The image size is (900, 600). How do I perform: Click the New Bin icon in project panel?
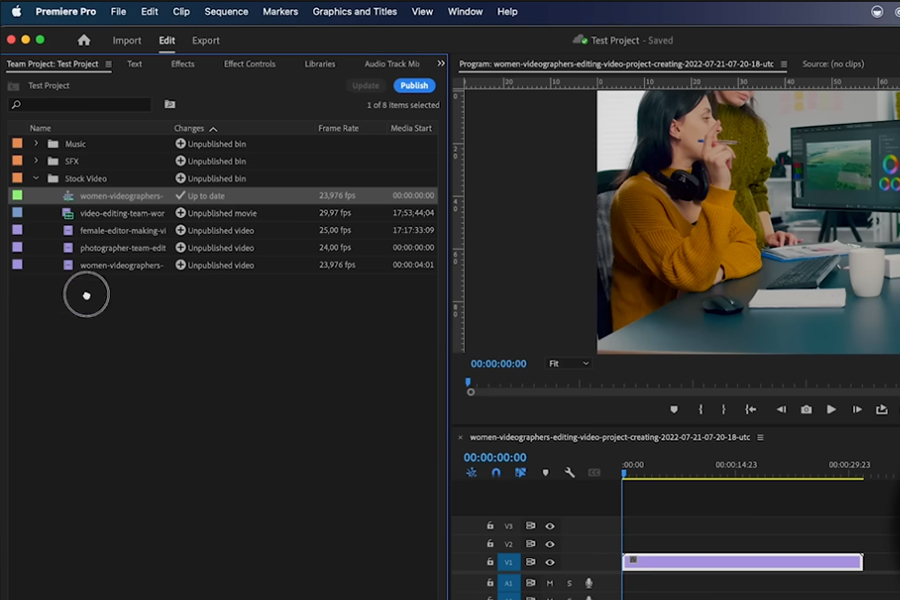point(170,104)
